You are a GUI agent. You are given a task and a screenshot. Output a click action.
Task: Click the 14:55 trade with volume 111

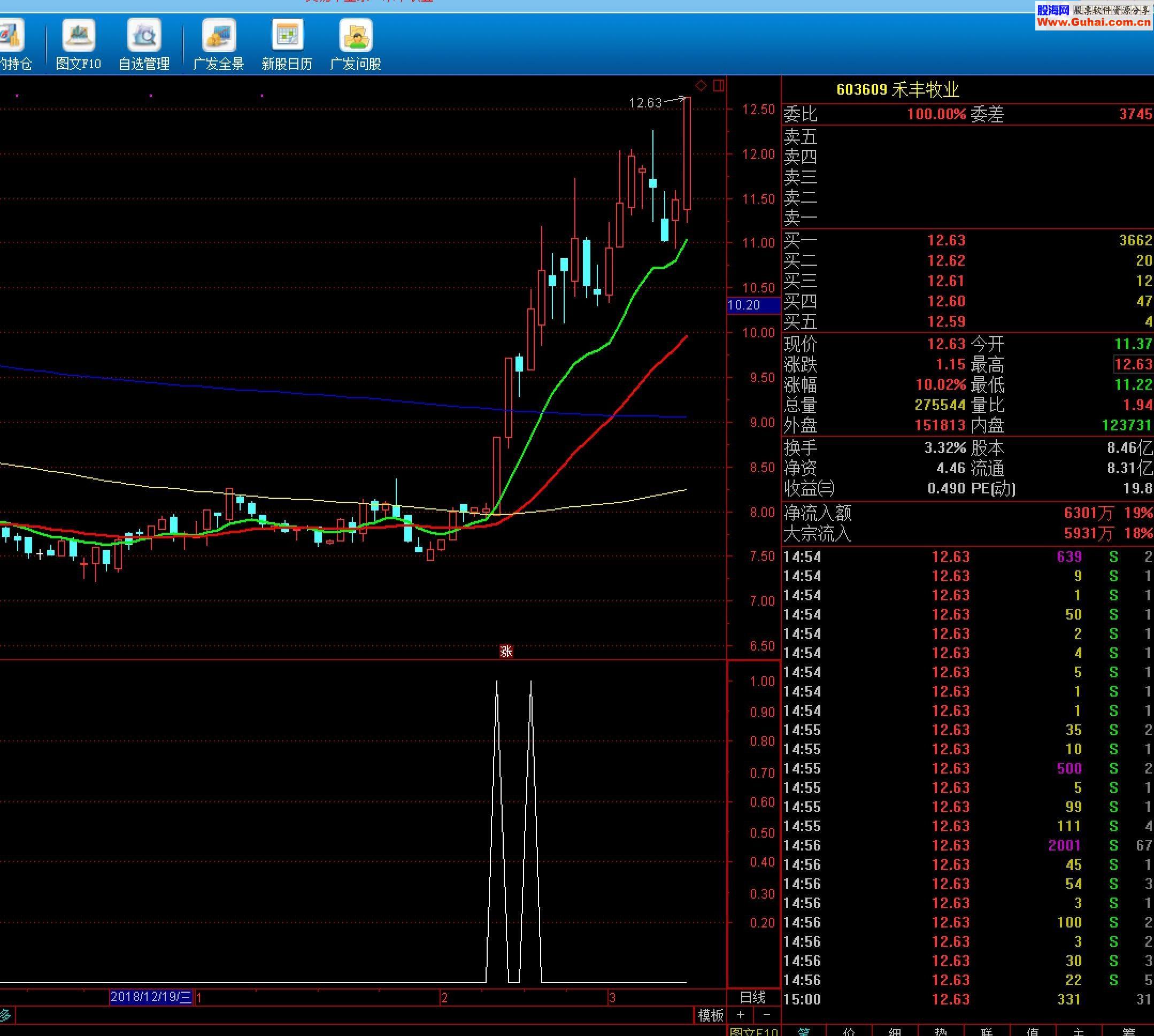[968, 826]
